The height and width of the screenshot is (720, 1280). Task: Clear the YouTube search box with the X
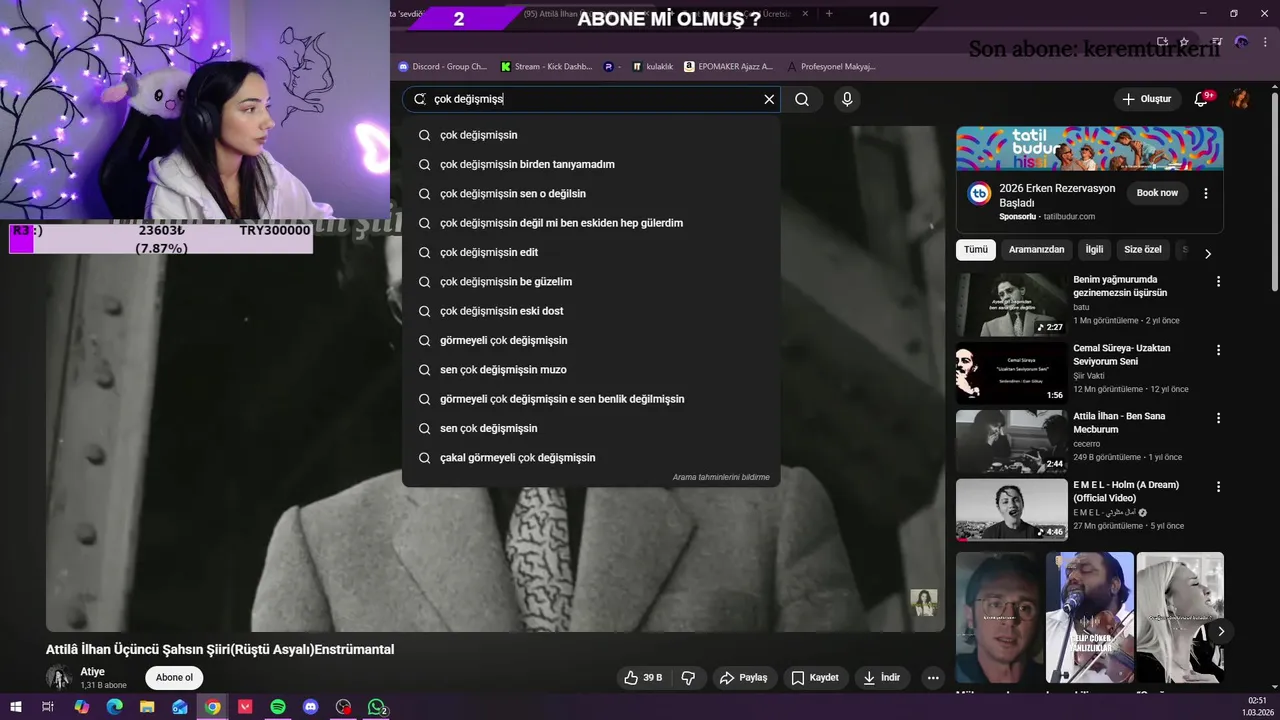[x=769, y=99]
